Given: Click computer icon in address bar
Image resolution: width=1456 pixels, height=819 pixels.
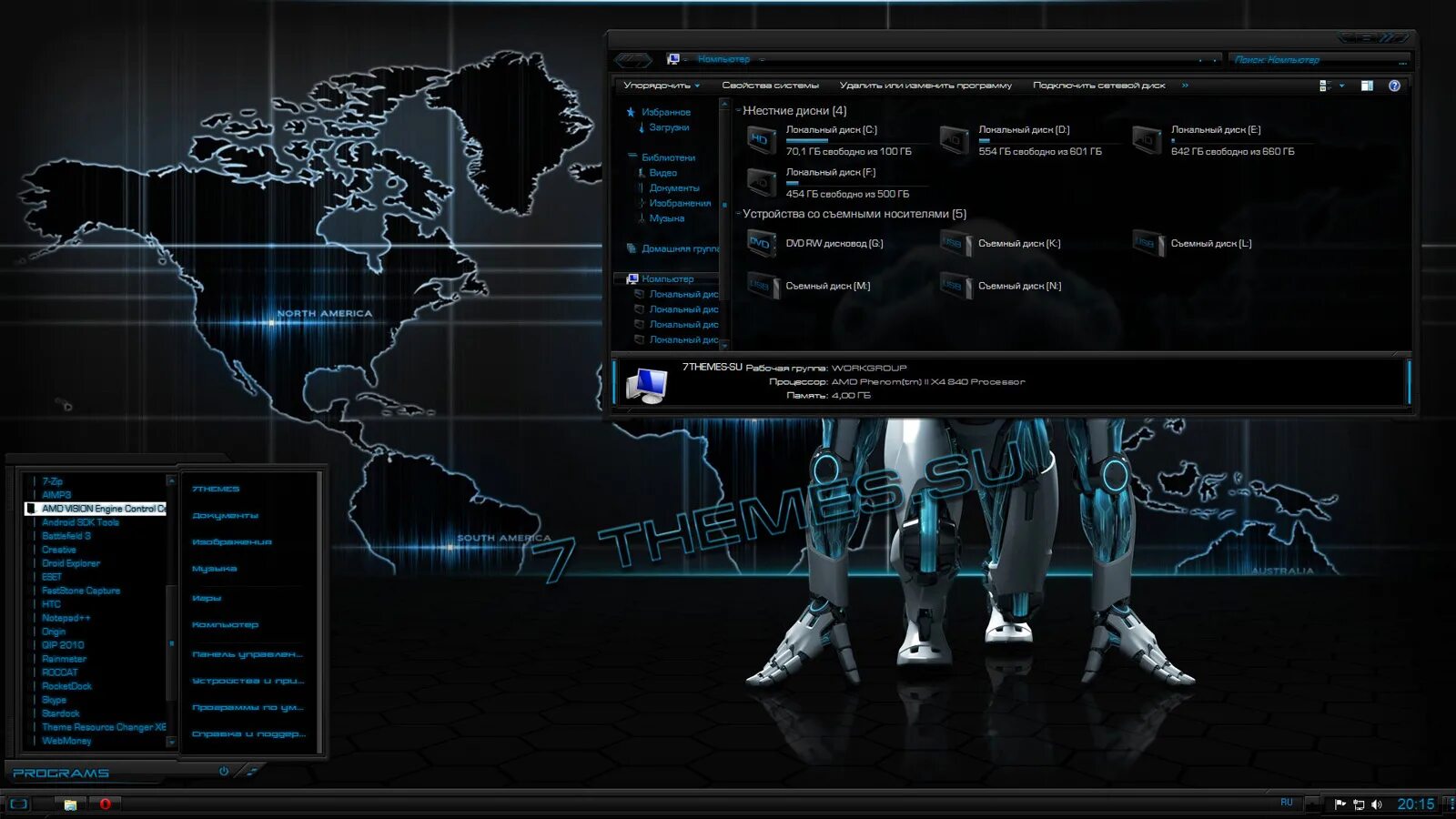Looking at the screenshot, I should [x=673, y=59].
